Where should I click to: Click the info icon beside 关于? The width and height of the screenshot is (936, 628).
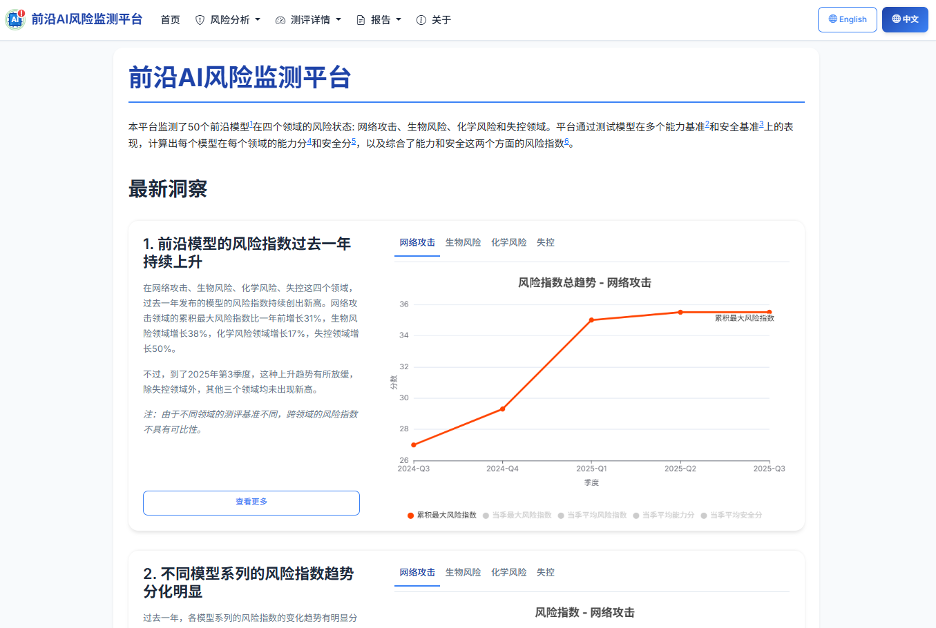[421, 20]
